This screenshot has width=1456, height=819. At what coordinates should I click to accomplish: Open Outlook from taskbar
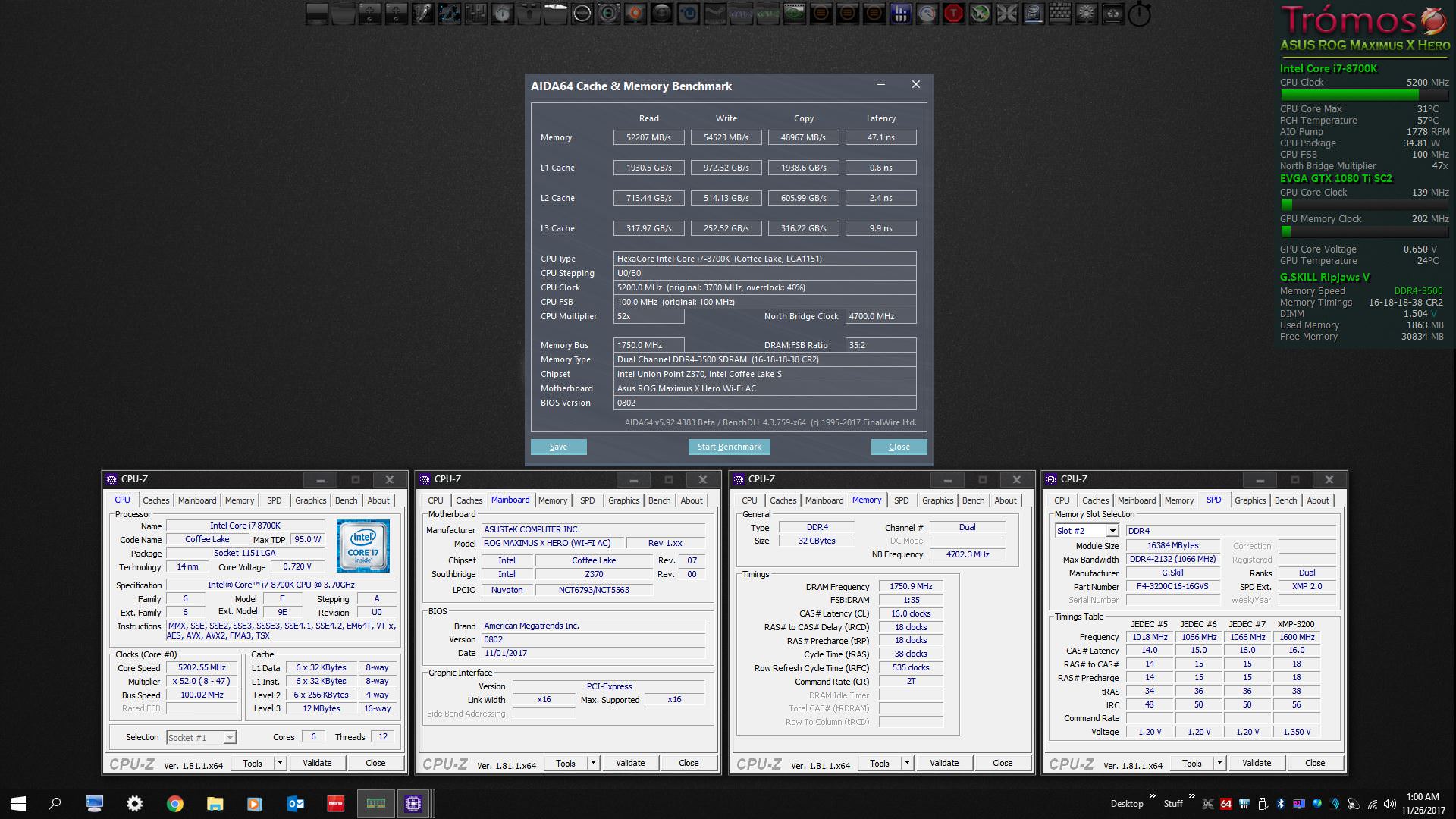point(295,804)
